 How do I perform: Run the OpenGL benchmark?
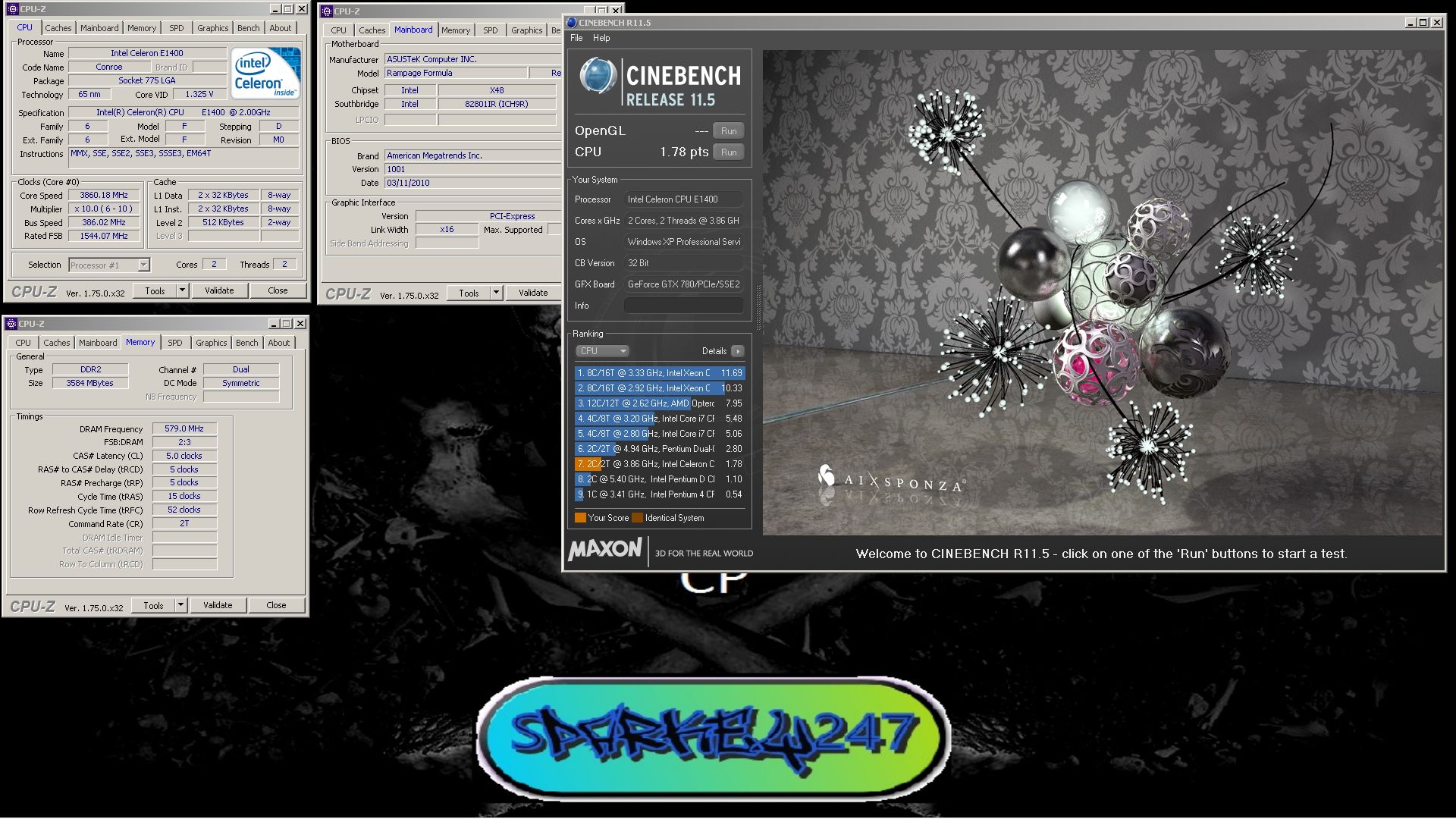[x=728, y=130]
